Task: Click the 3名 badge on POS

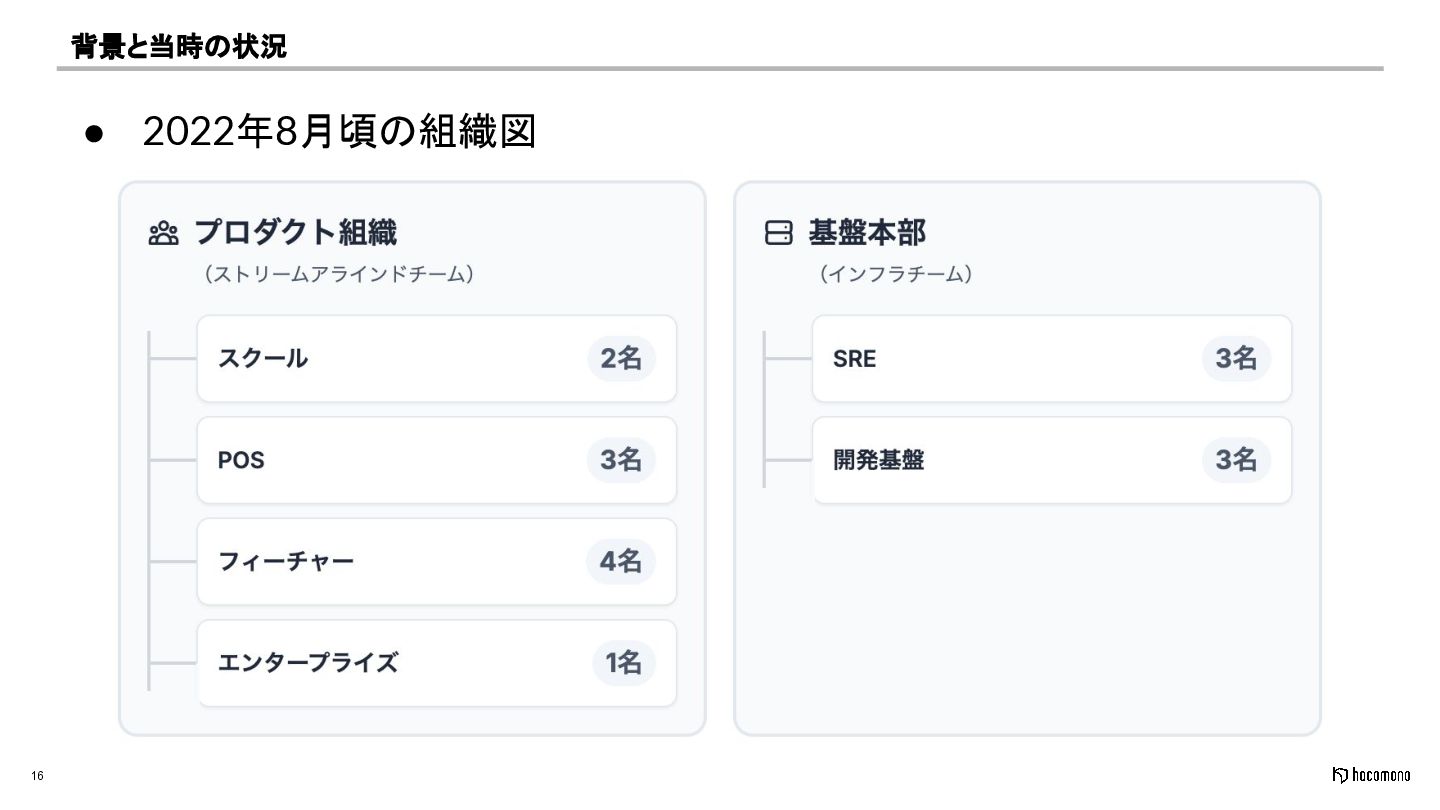Action: coord(621,460)
